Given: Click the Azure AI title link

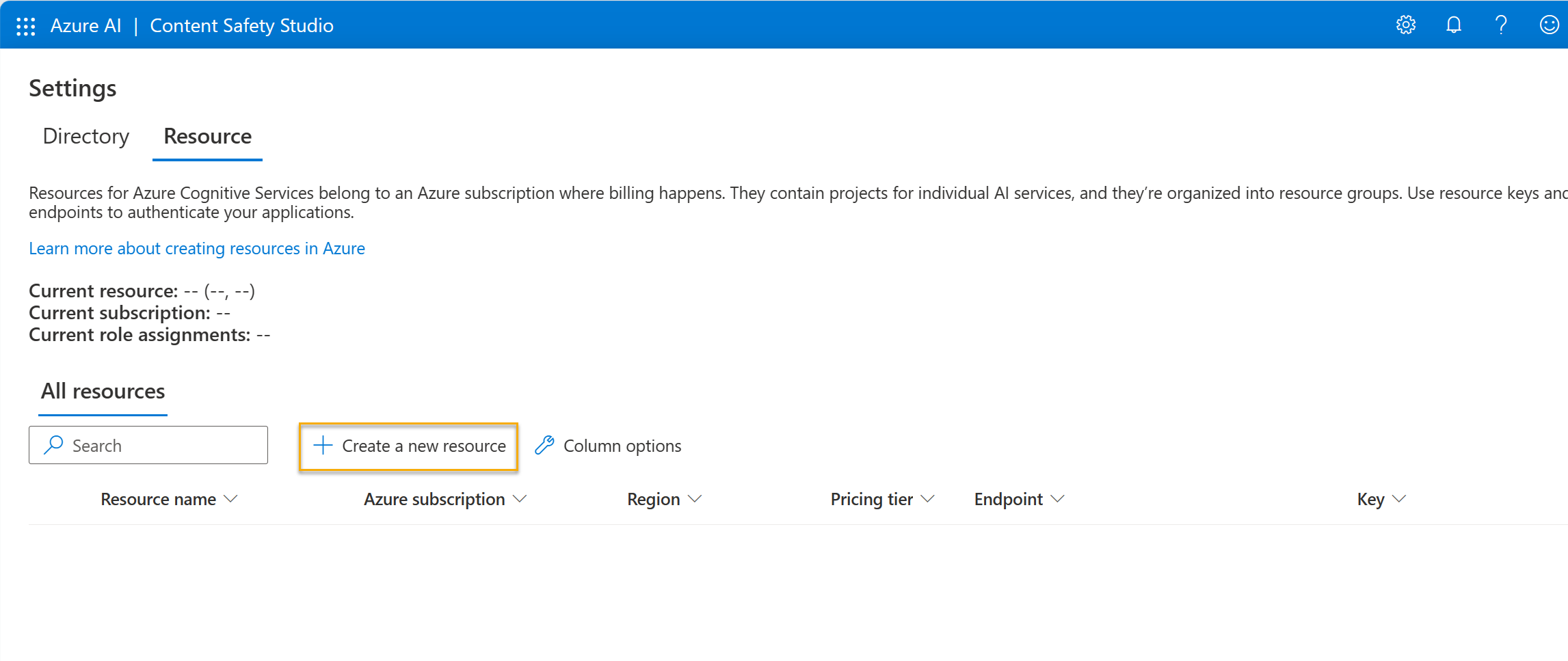Looking at the screenshot, I should [85, 25].
